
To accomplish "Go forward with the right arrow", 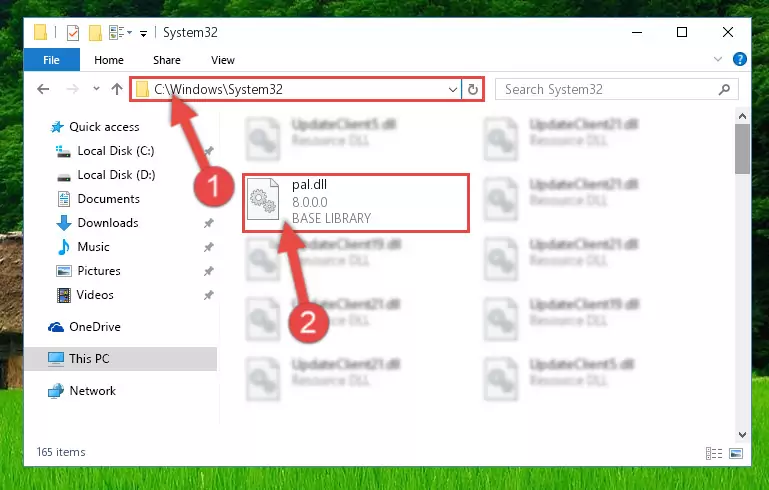I will [x=72, y=89].
